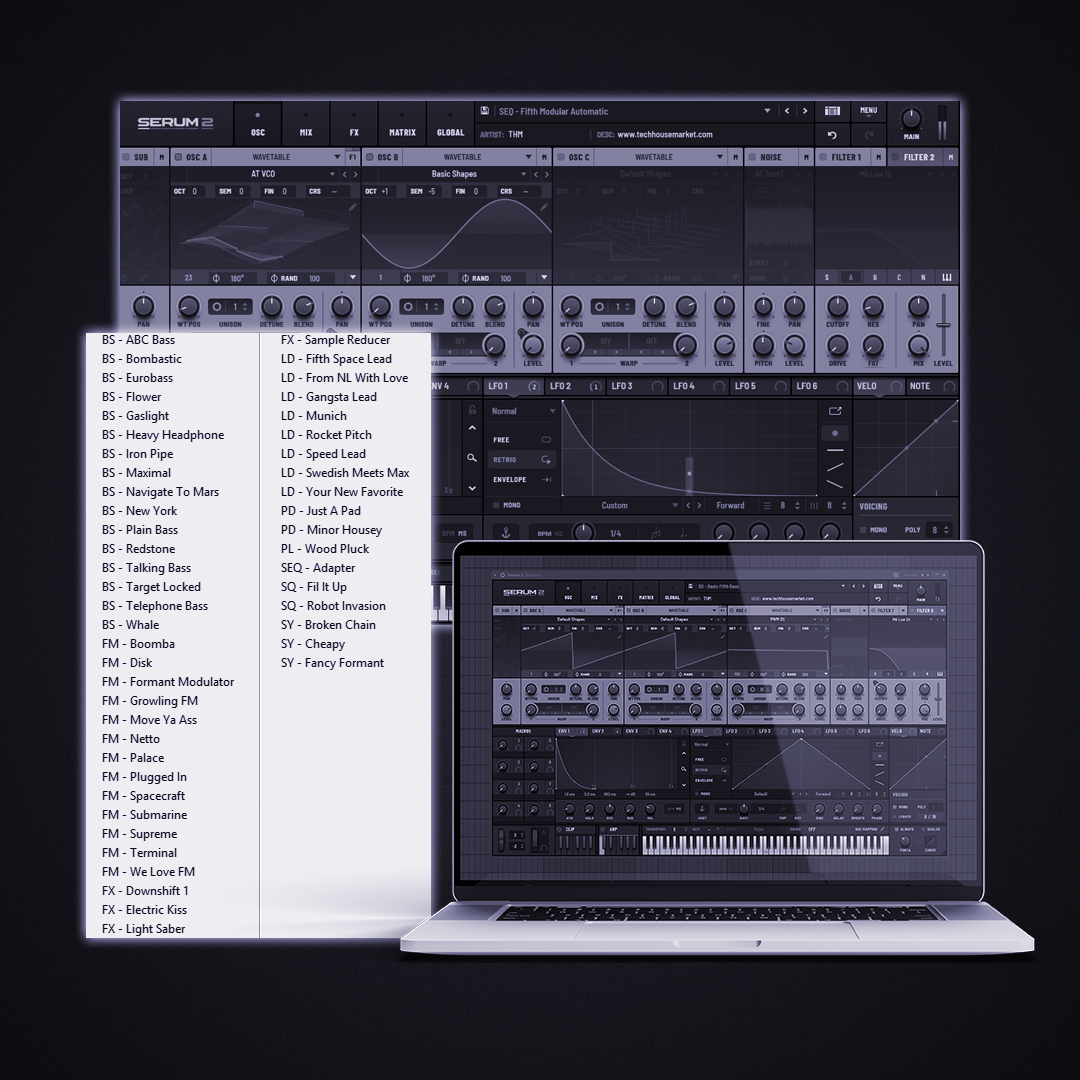
Task: Go to next preset arrow
Action: click(804, 111)
